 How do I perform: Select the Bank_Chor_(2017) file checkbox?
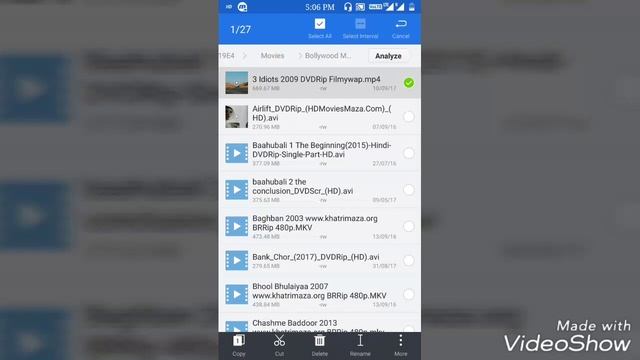tap(409, 260)
